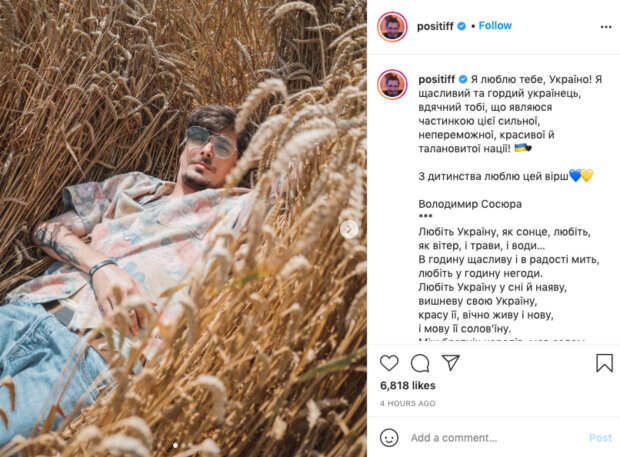Open comments via speech bubble icon

[420, 363]
